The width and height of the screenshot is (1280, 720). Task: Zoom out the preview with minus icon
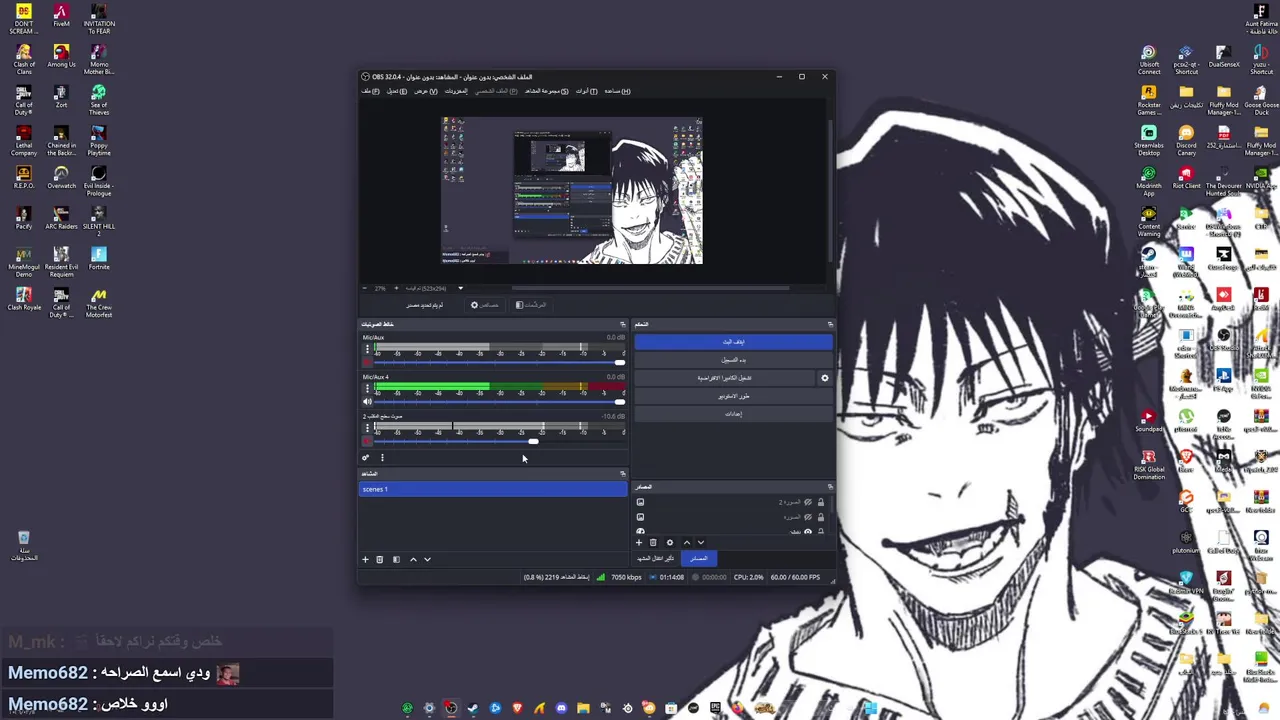click(x=366, y=288)
